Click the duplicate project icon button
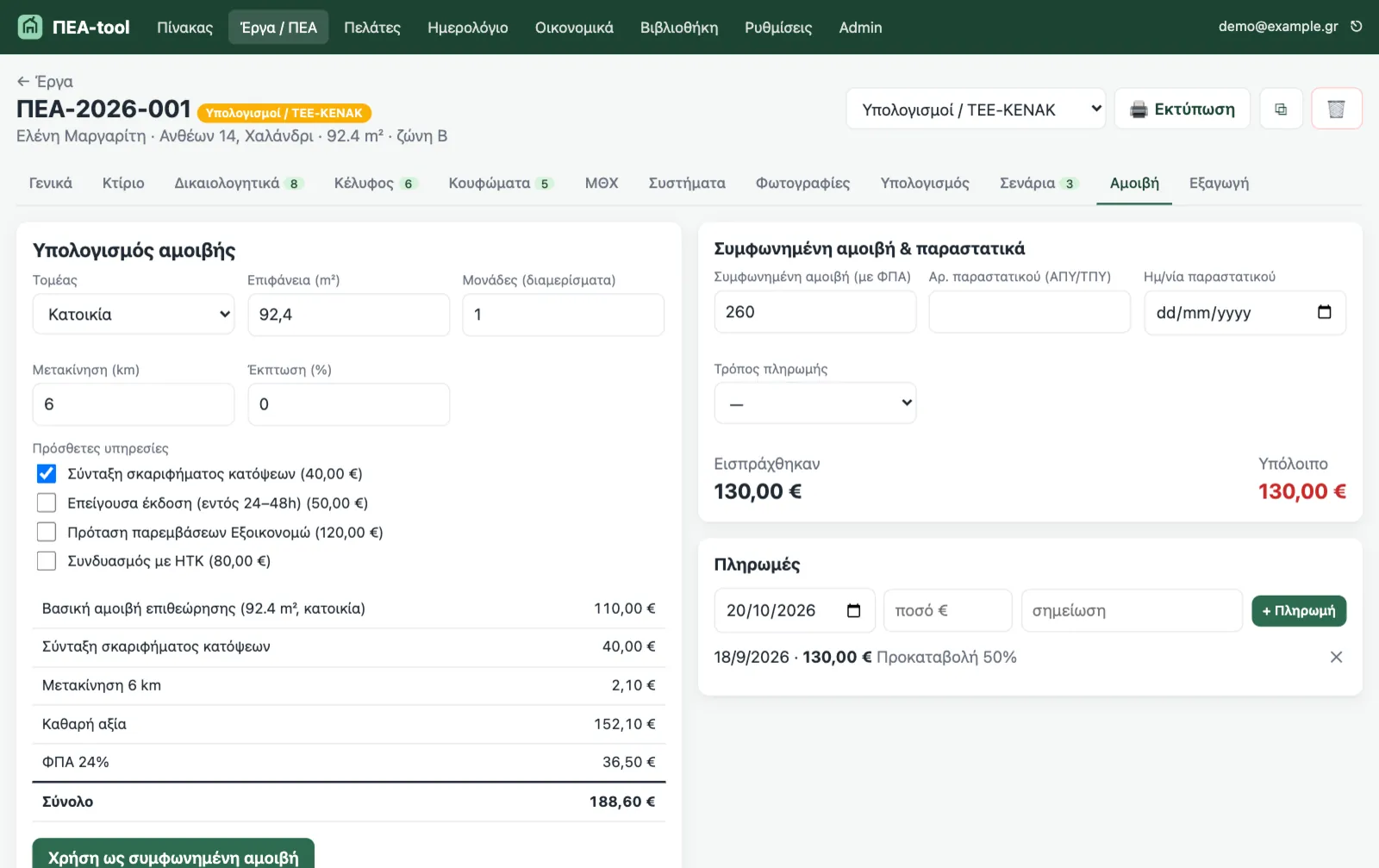 [1281, 109]
